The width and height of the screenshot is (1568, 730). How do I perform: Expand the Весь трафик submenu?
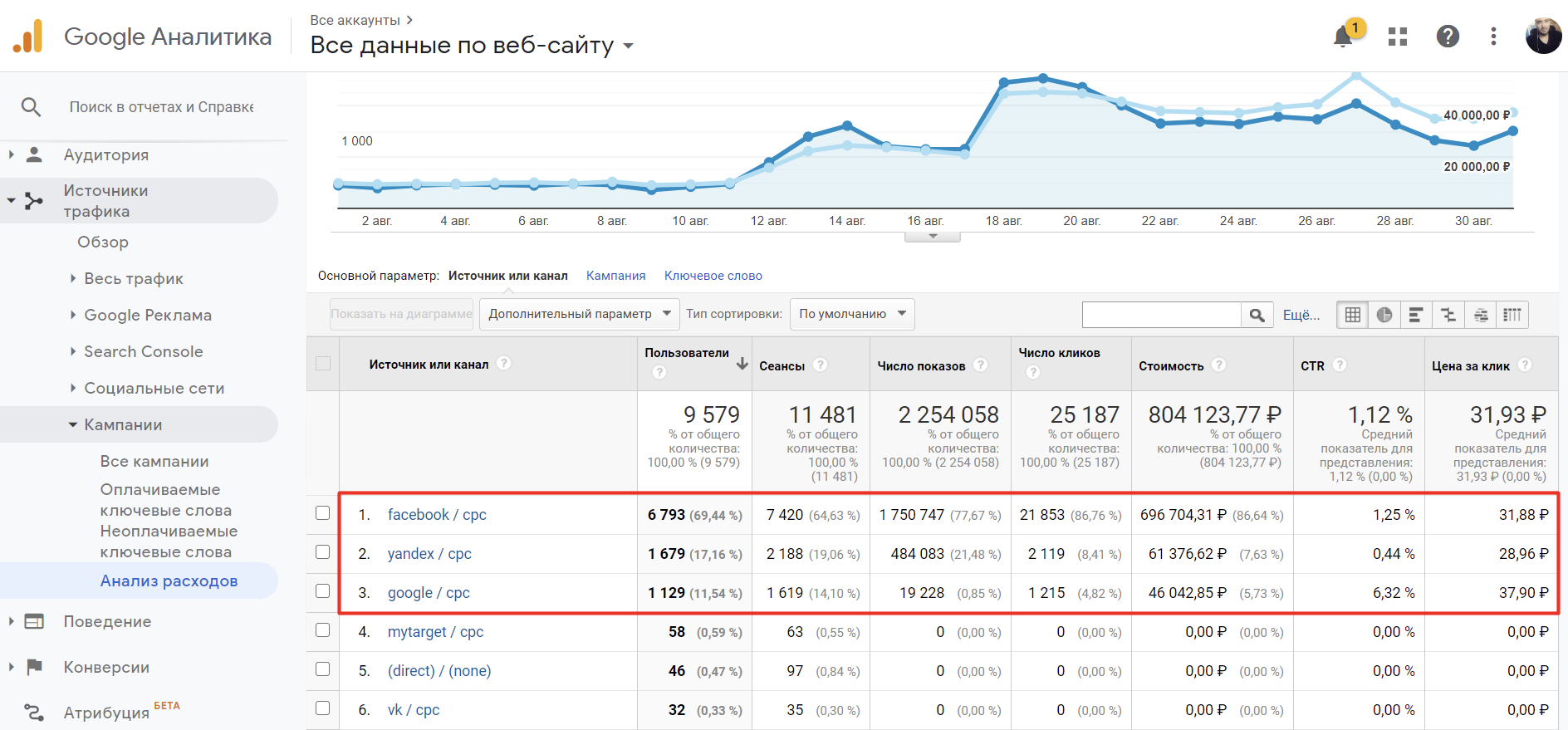click(x=73, y=278)
